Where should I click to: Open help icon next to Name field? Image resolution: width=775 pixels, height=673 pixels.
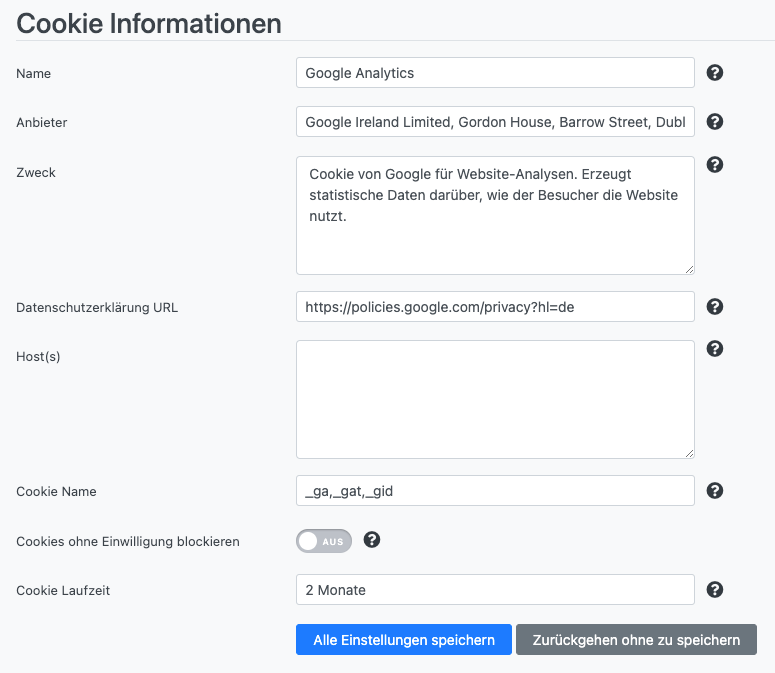[715, 73]
